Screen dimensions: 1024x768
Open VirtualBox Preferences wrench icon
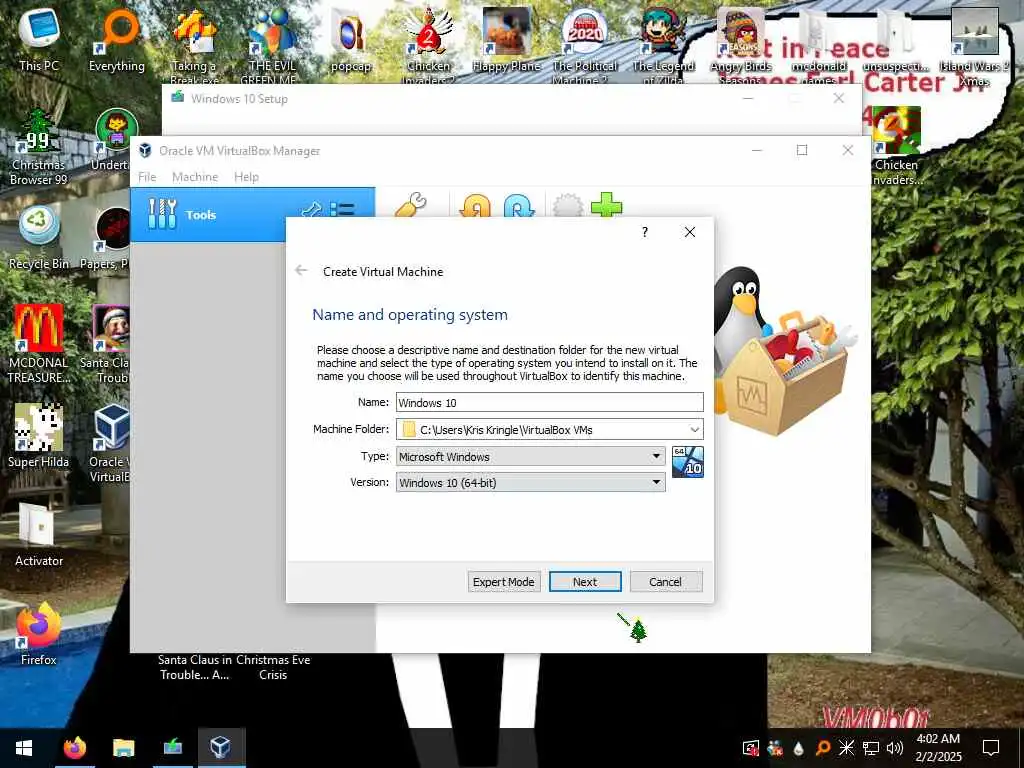(x=411, y=204)
